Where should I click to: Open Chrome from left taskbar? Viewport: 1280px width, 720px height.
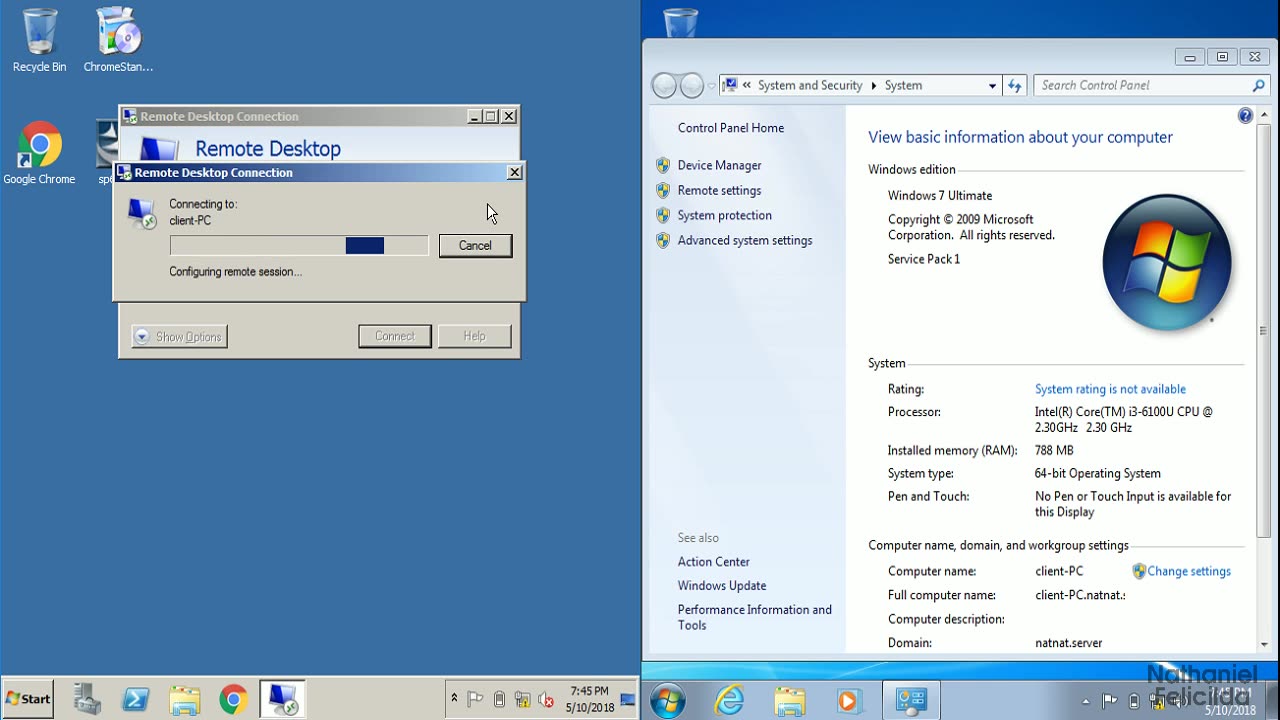(233, 699)
